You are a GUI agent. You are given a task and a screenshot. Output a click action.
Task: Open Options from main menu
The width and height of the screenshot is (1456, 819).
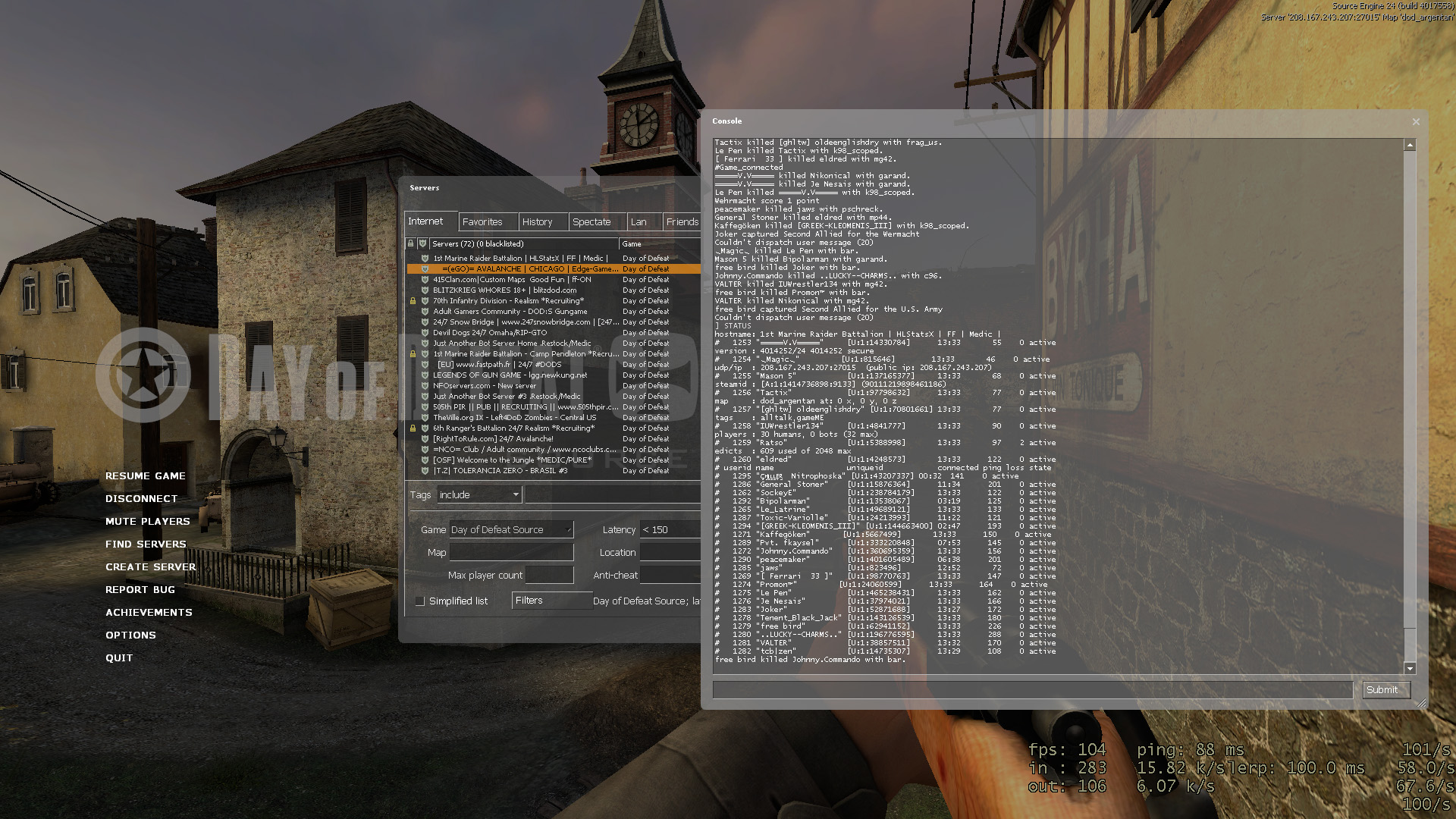click(131, 635)
